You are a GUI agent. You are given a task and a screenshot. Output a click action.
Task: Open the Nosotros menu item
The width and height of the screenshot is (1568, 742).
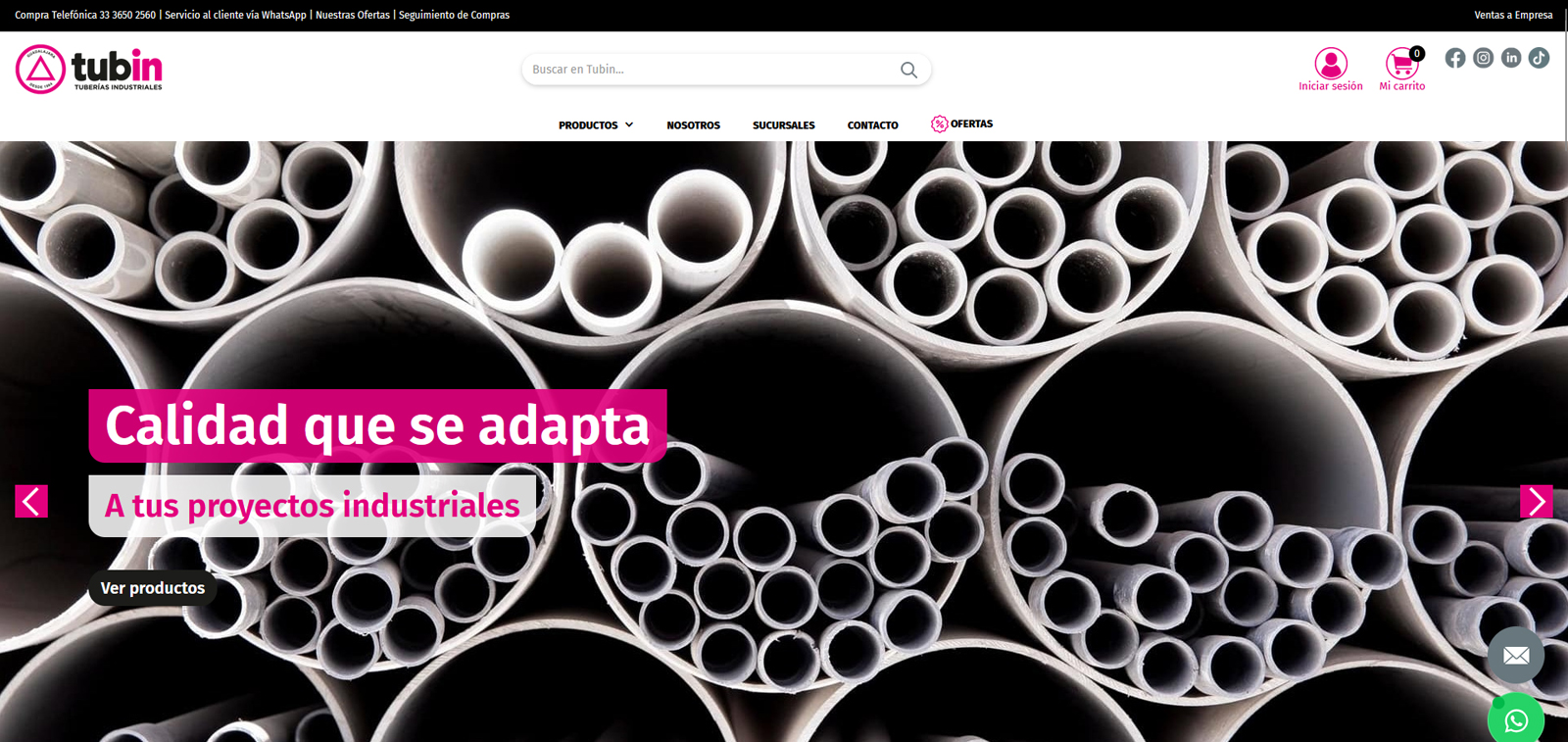(693, 125)
